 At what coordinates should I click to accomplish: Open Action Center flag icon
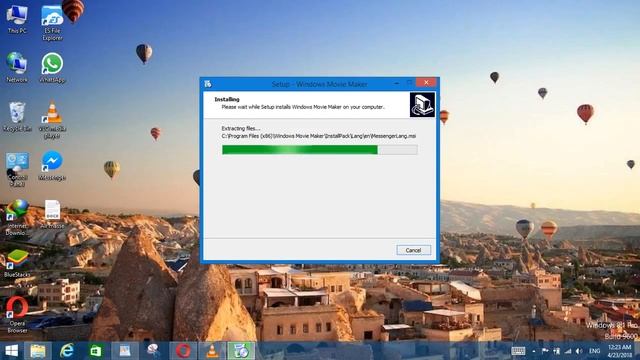click(545, 351)
